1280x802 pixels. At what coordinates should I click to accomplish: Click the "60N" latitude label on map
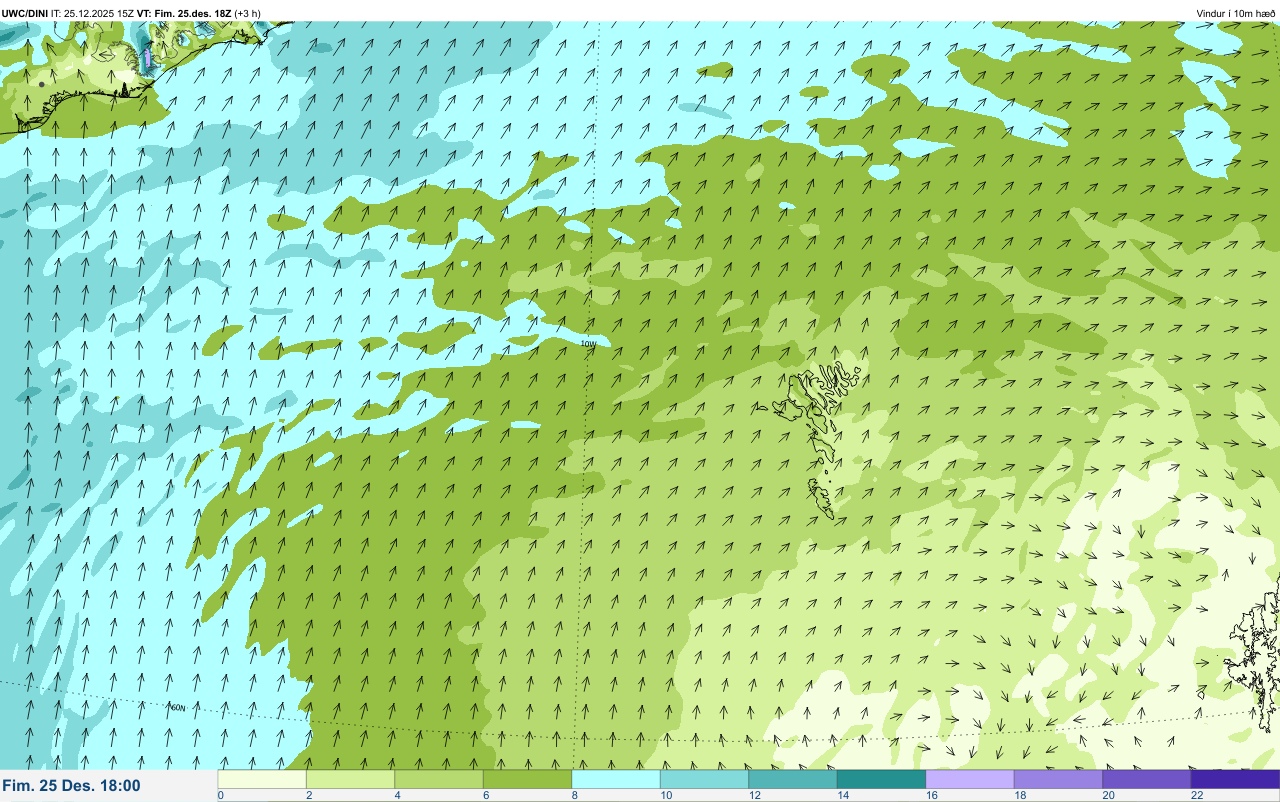coord(178,708)
